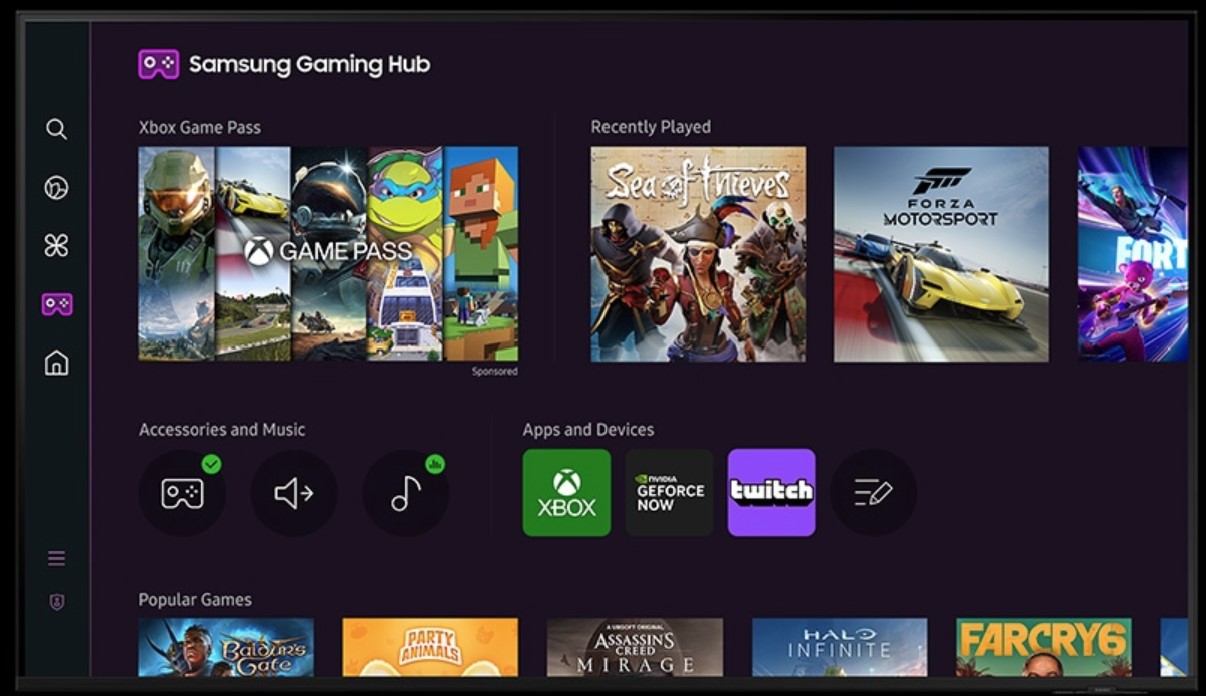Image resolution: width=1206 pixels, height=696 pixels.
Task: Open the game controller accessory settings
Action: pyautogui.click(x=182, y=493)
